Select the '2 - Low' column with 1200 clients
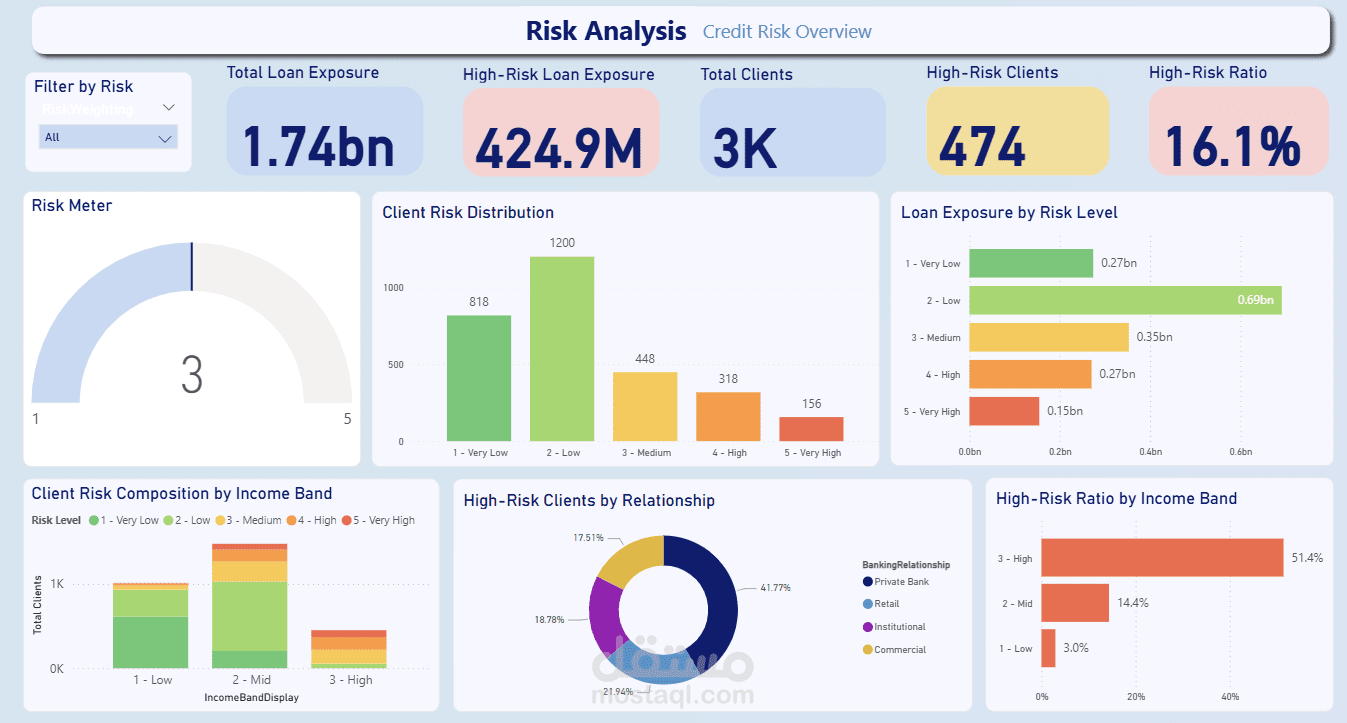The height and width of the screenshot is (723, 1347). tap(562, 349)
